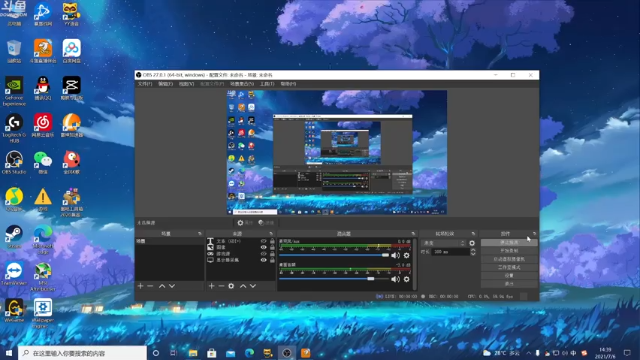Open NetEase Cloud Music red icon
The width and height of the screenshot is (640, 360).
(43, 125)
